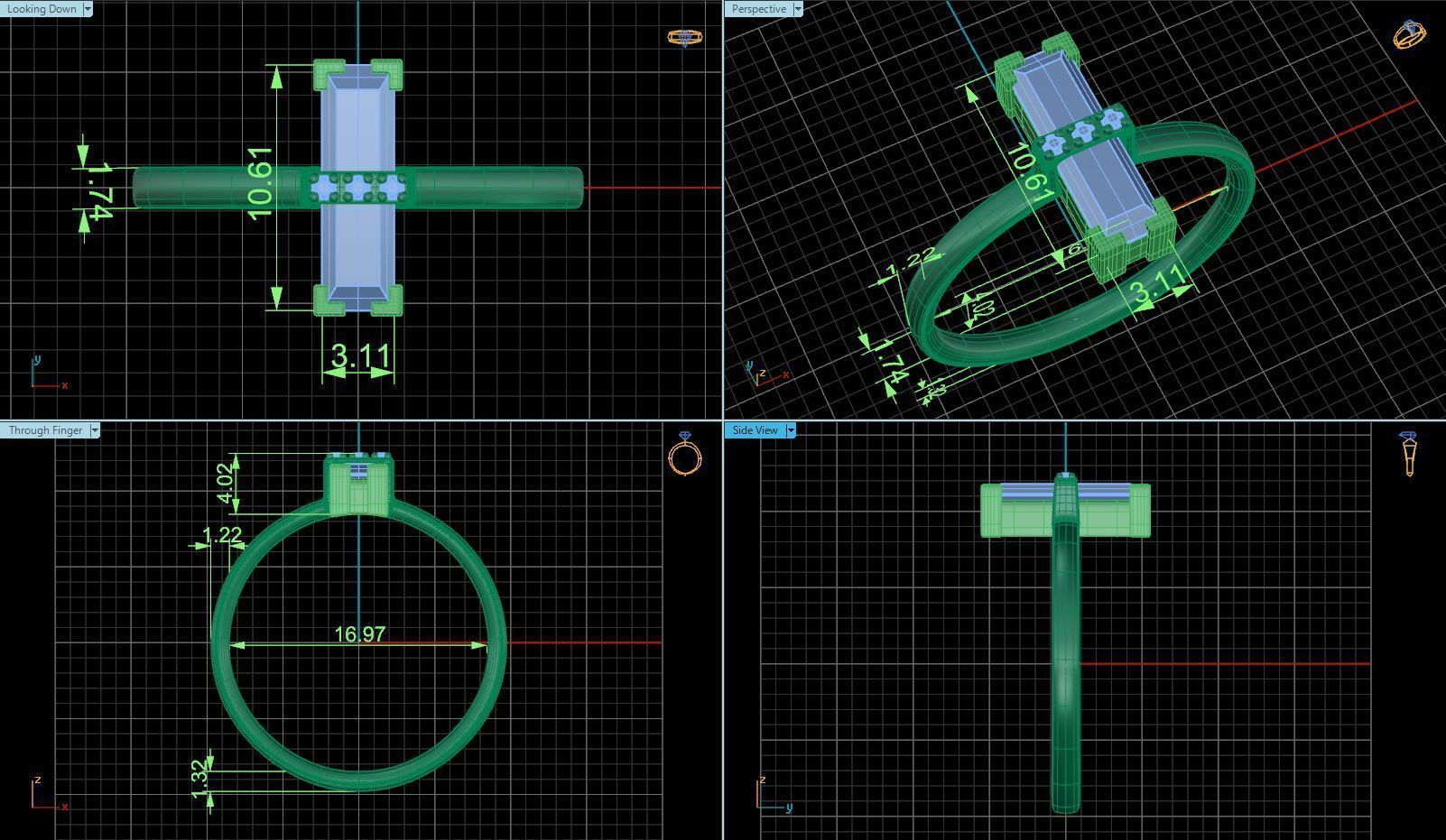Select the 1.22 dimension in Perspective view

[x=912, y=263]
